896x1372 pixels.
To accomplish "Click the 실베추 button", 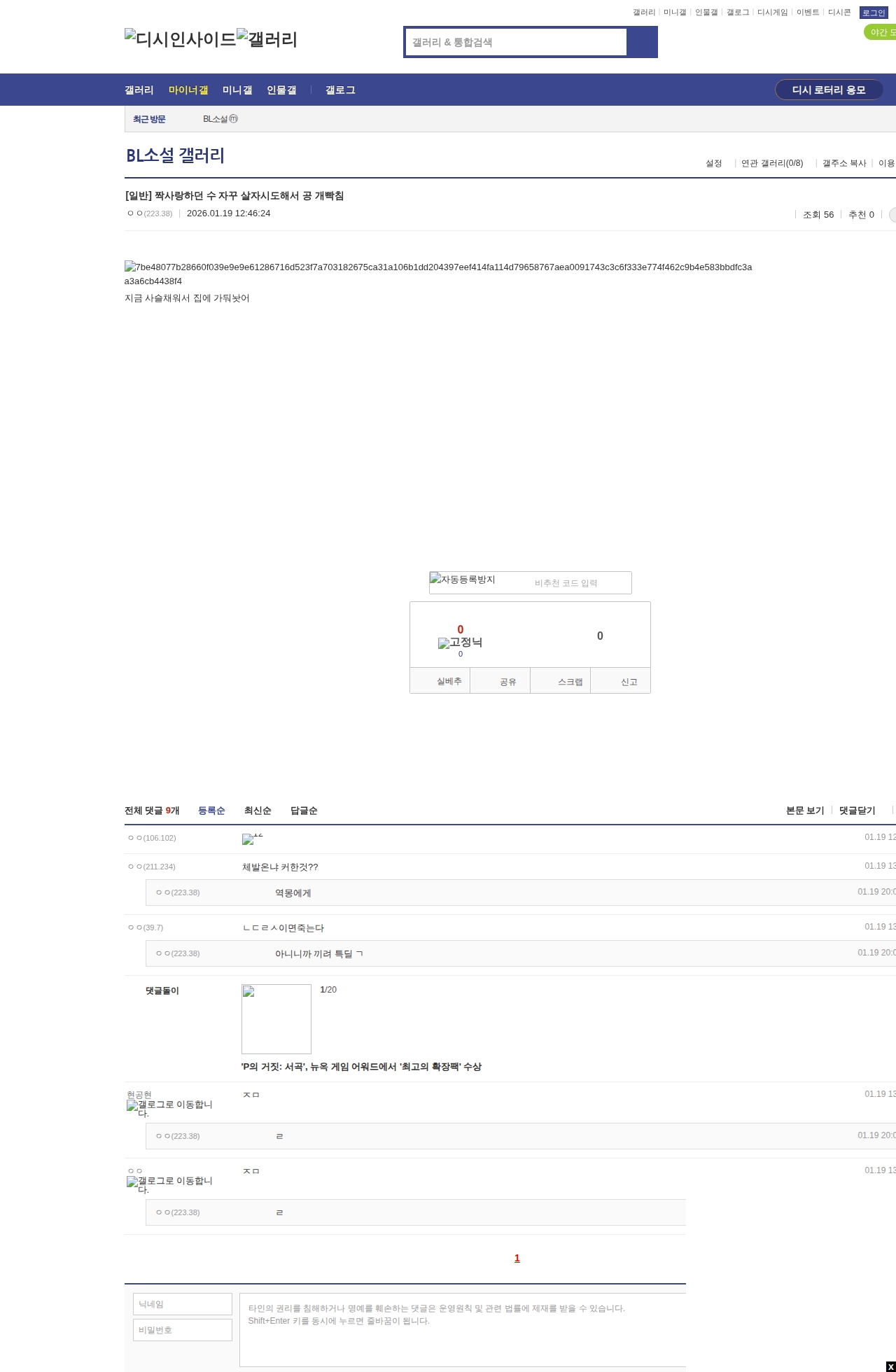I will [440, 681].
